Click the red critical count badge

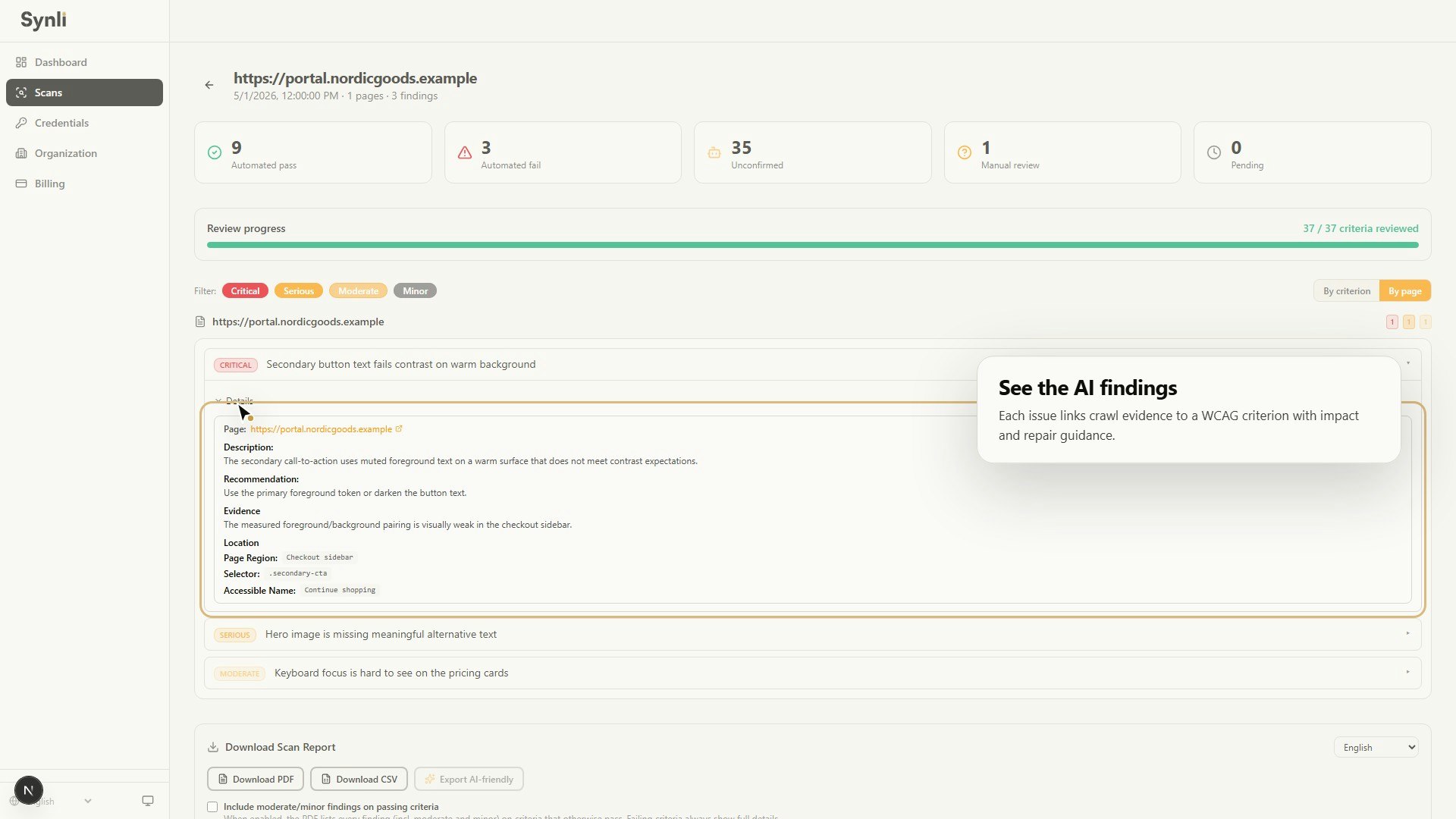pyautogui.click(x=1392, y=322)
